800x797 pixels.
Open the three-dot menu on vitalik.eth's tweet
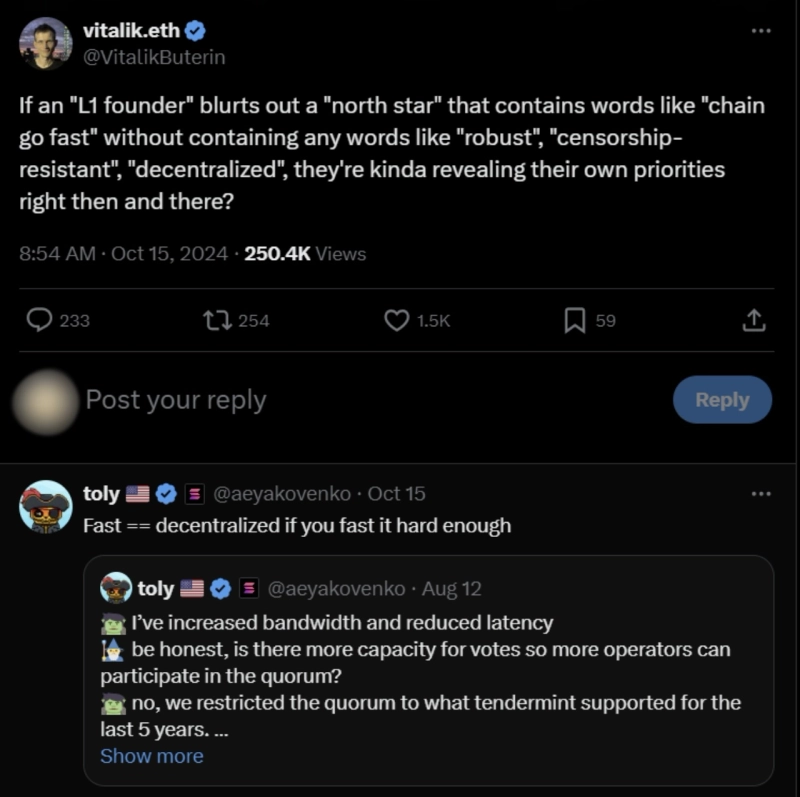(761, 31)
